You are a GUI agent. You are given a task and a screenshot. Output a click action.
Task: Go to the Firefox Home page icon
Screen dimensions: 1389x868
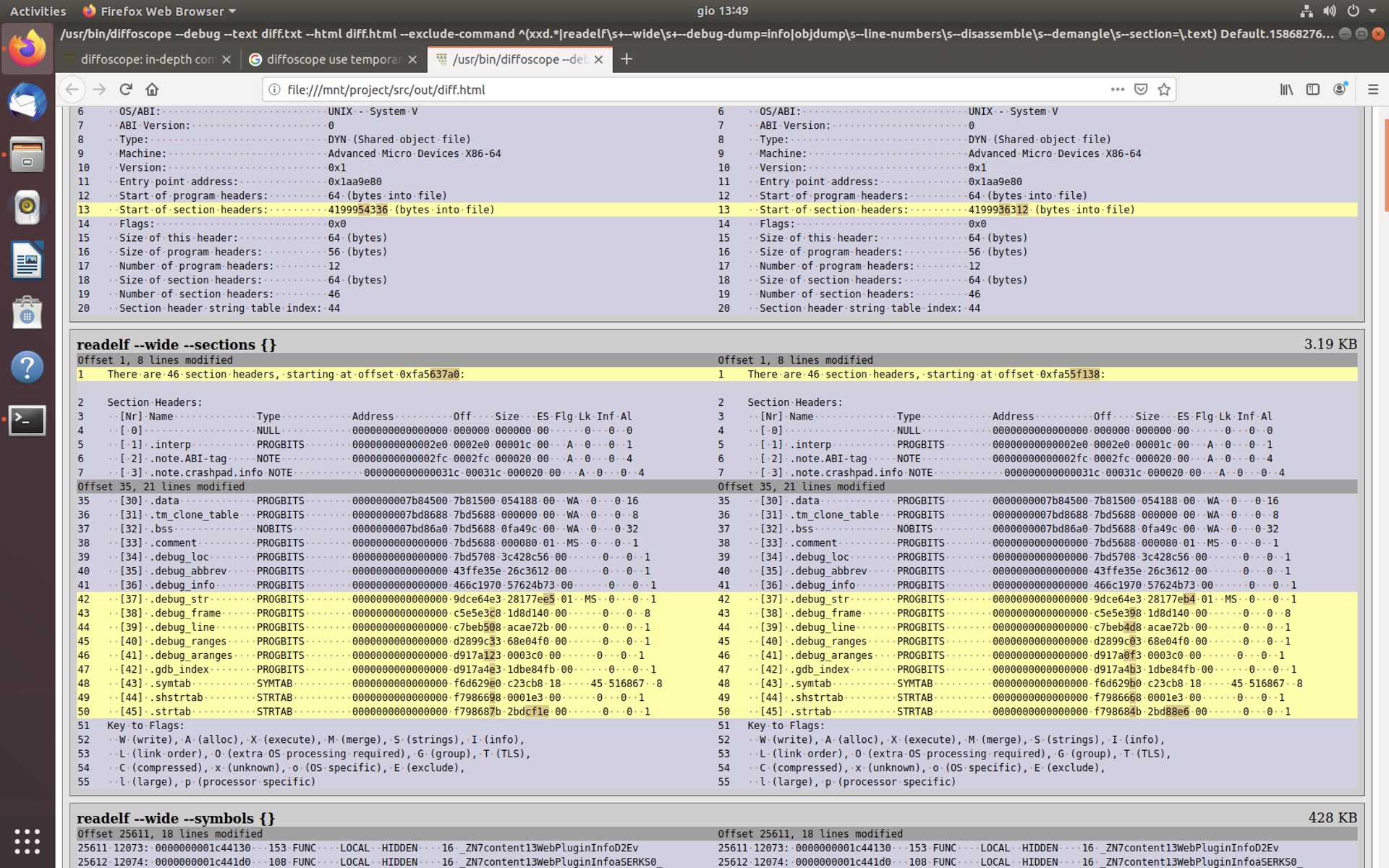pyautogui.click(x=152, y=90)
